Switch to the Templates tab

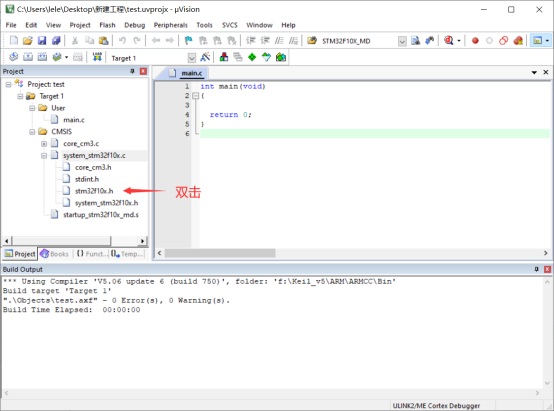click(x=127, y=254)
